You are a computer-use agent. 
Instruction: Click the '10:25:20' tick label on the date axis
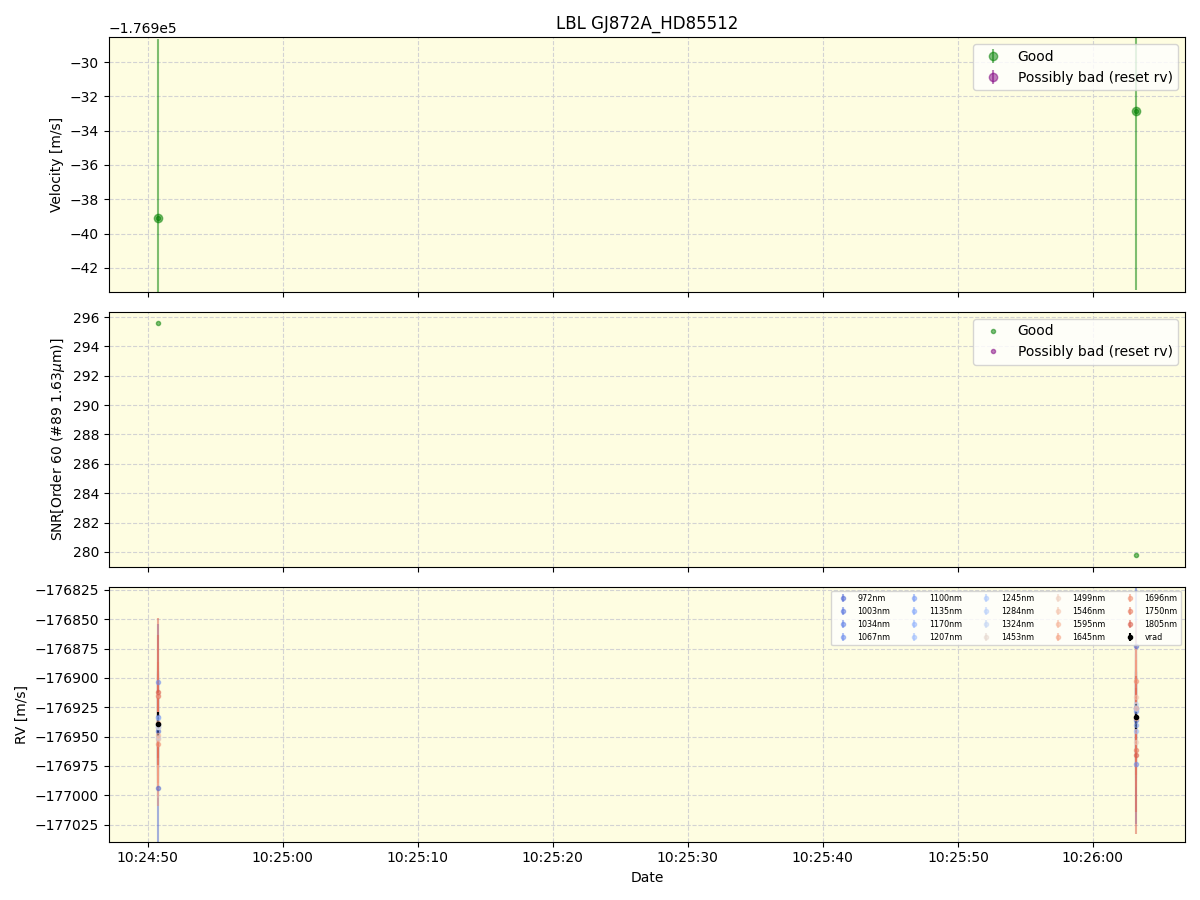pos(553,857)
